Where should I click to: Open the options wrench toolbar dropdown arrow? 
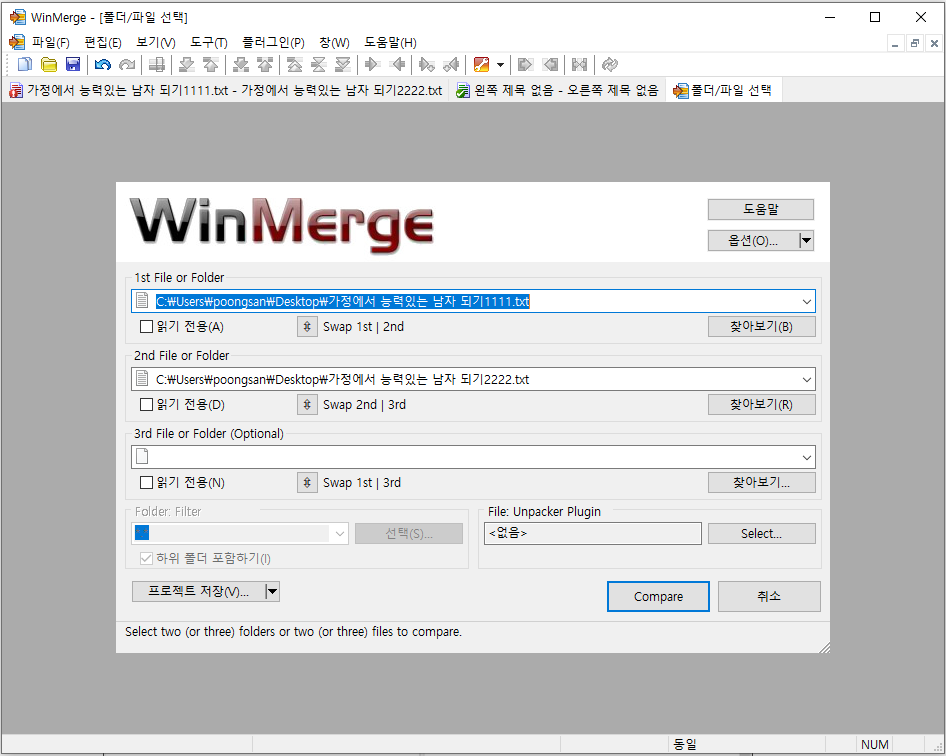coord(500,65)
